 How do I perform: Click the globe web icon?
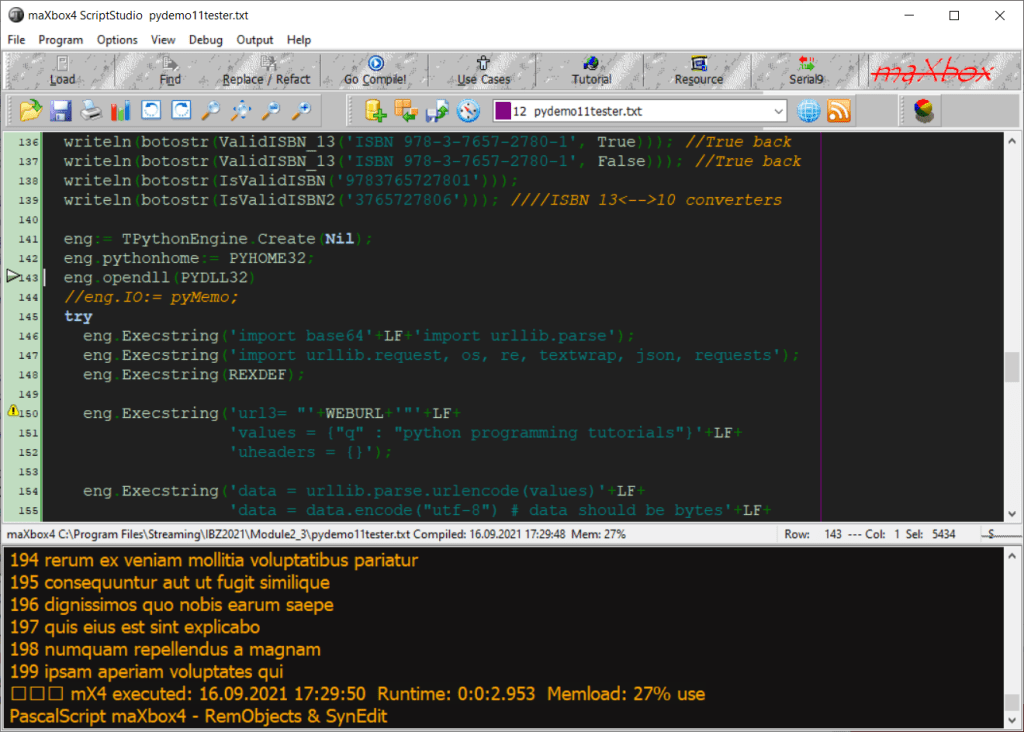[x=809, y=110]
